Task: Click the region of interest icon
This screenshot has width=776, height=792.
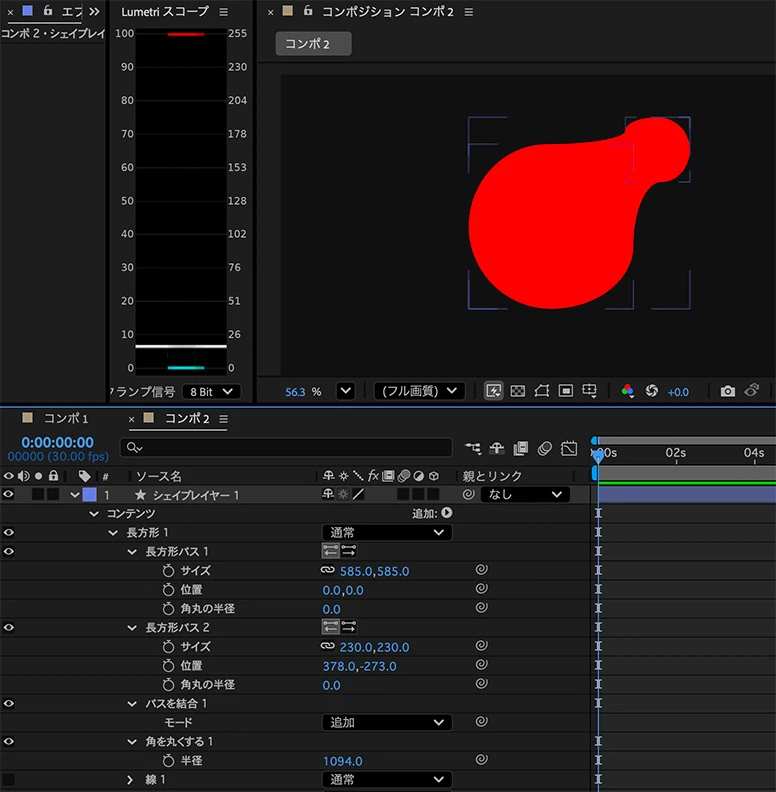Action: [566, 391]
